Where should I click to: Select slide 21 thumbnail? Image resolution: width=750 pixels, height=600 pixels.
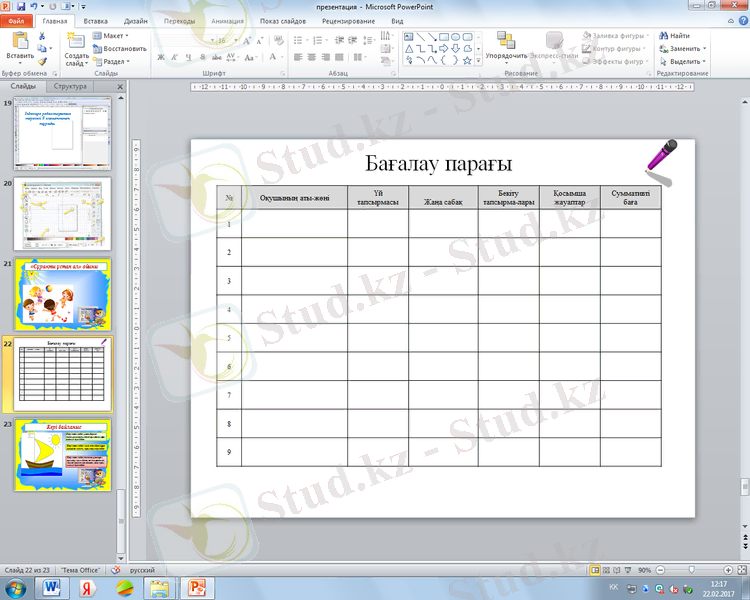[x=62, y=292]
